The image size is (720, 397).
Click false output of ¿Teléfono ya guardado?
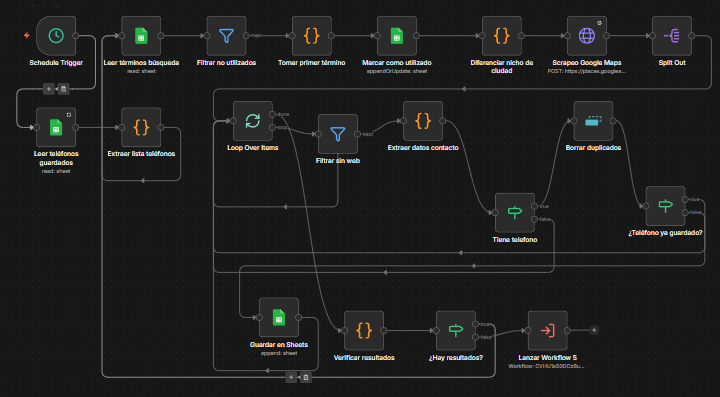[685, 212]
